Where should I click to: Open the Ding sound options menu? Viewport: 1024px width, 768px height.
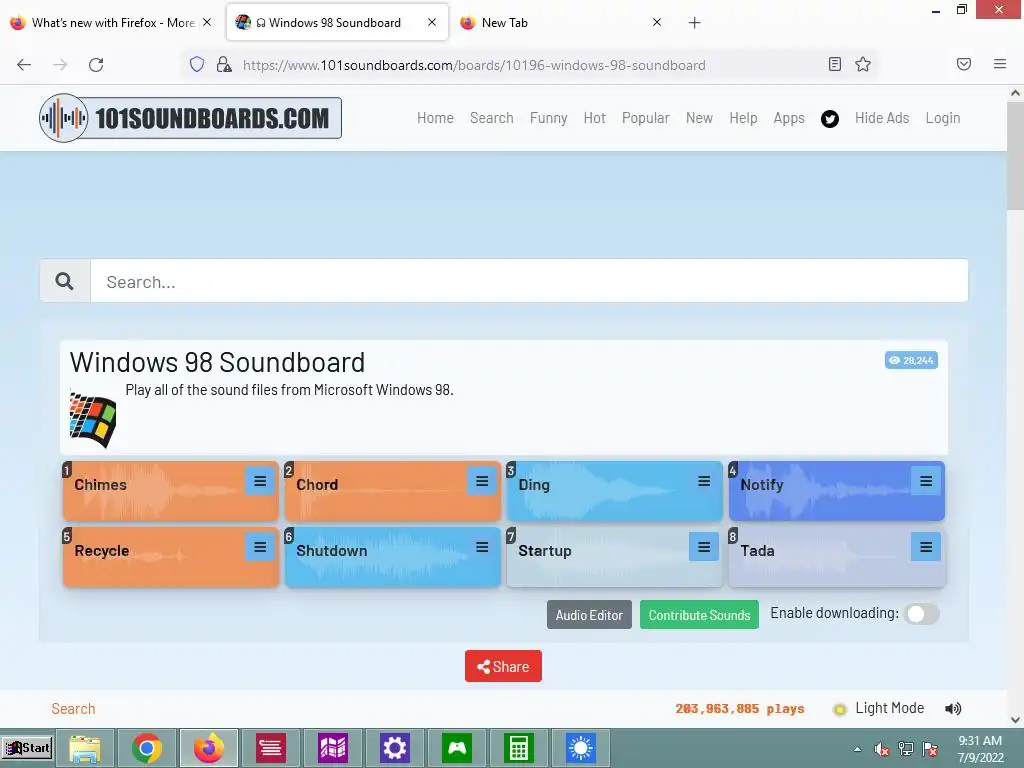(704, 482)
